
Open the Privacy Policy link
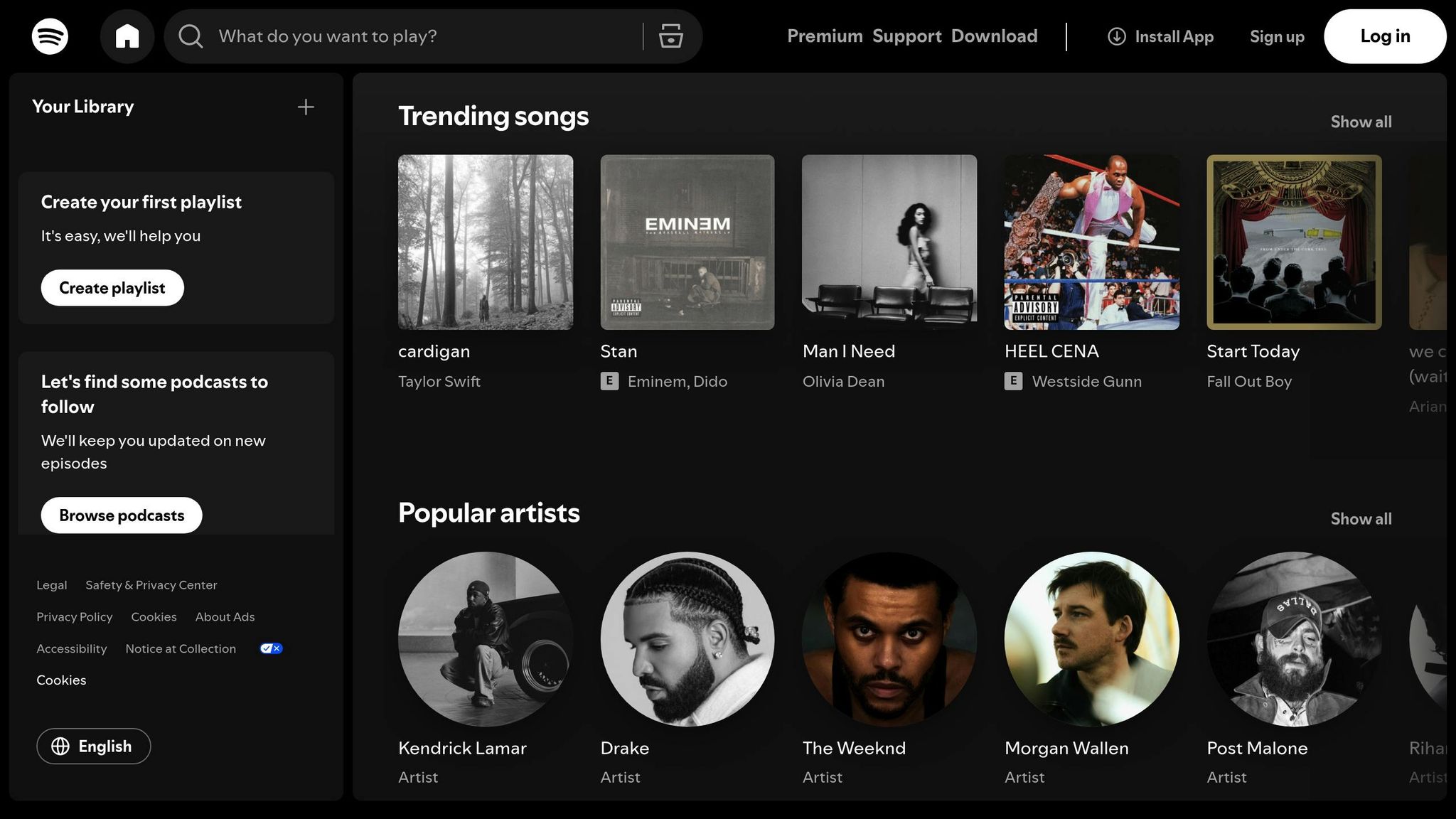pyautogui.click(x=75, y=617)
